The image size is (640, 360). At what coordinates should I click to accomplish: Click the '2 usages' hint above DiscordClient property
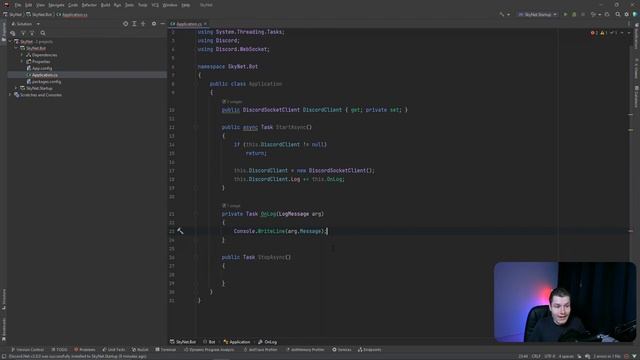pyautogui.click(x=232, y=102)
